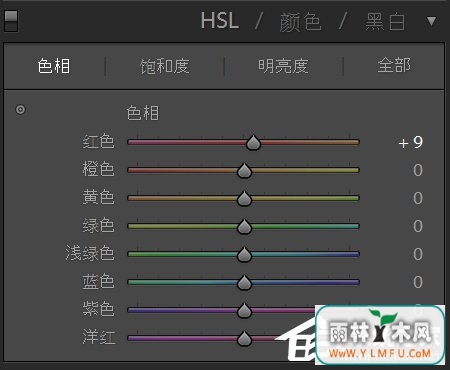Viewport: 450px width, 370px height.
Task: Click the 红色 hue slider handle
Action: (253, 143)
